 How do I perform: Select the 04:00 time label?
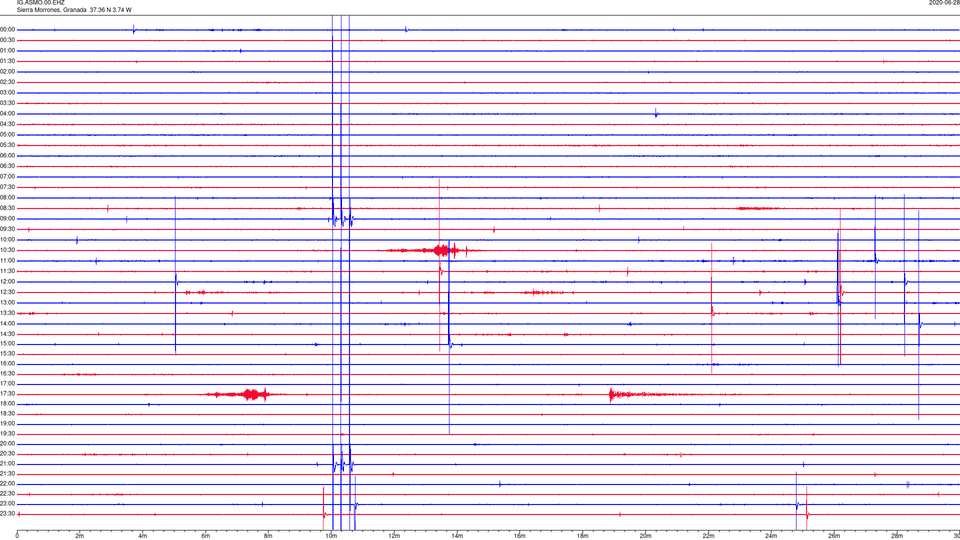pyautogui.click(x=7, y=114)
